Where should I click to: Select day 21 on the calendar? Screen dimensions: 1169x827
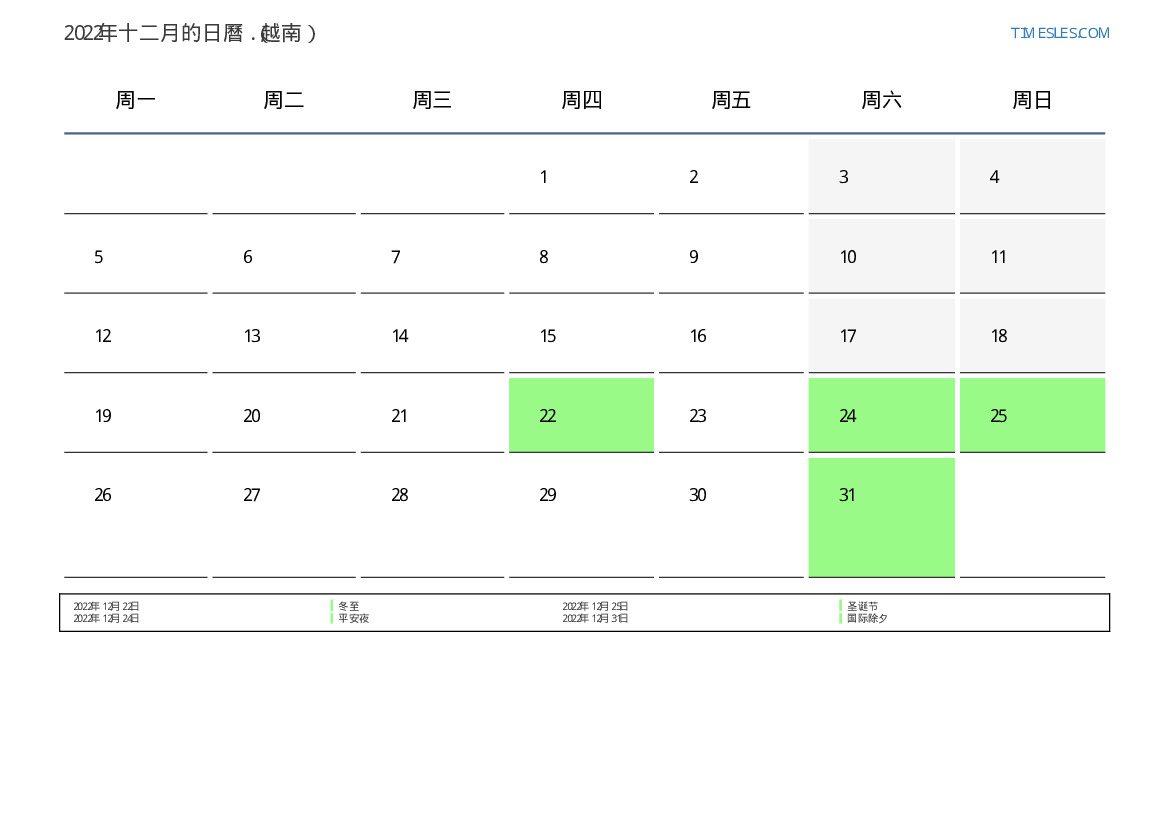(x=432, y=415)
